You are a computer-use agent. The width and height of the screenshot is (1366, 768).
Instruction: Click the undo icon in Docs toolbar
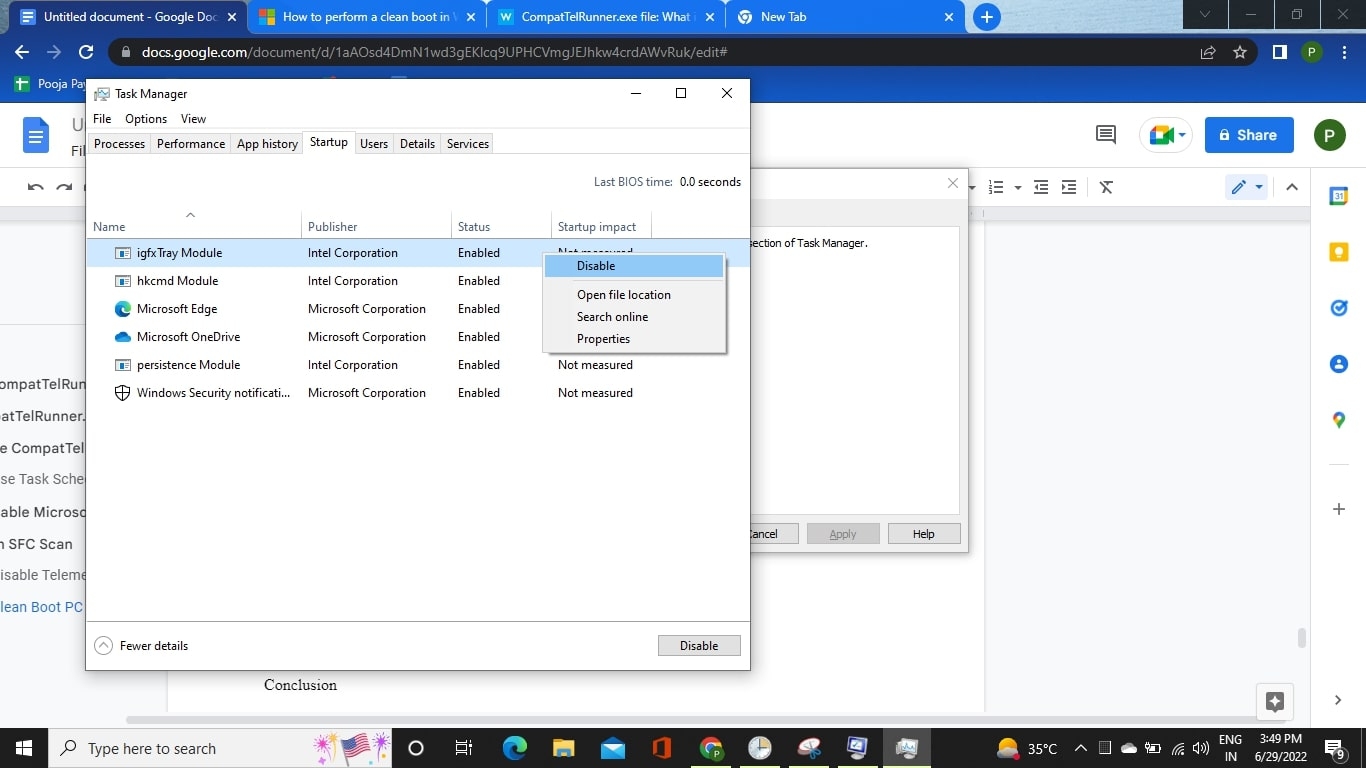tap(36, 187)
